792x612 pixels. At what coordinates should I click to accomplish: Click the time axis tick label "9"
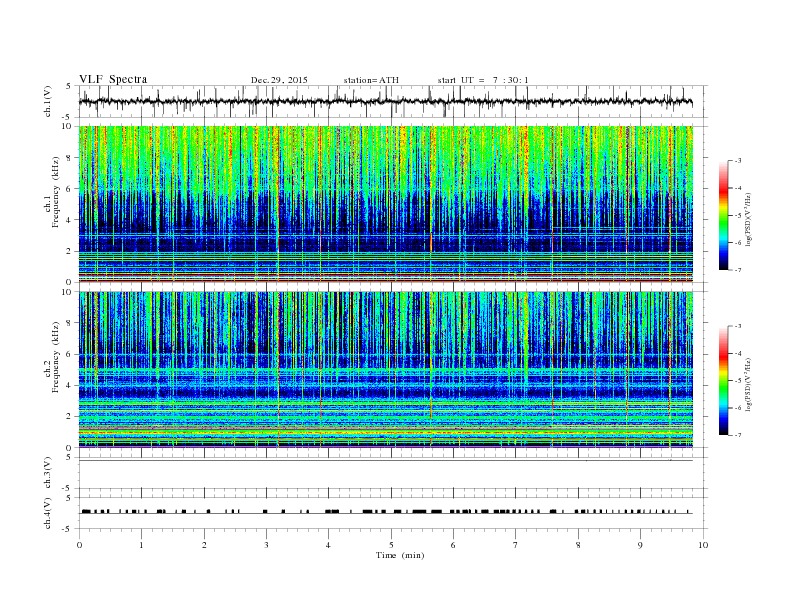[640, 545]
